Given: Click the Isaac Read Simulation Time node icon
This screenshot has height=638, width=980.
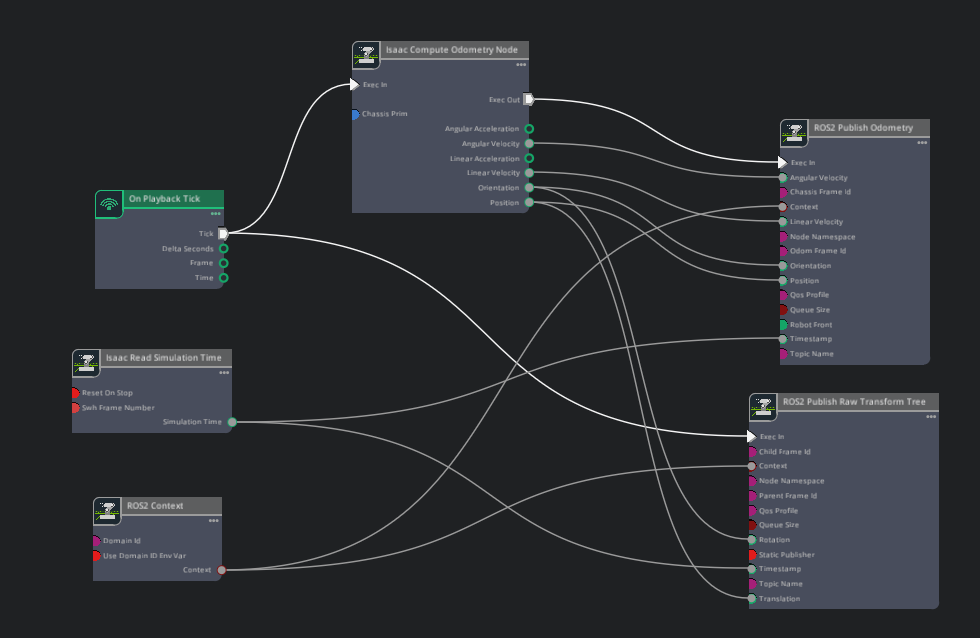Looking at the screenshot, I should [x=86, y=363].
